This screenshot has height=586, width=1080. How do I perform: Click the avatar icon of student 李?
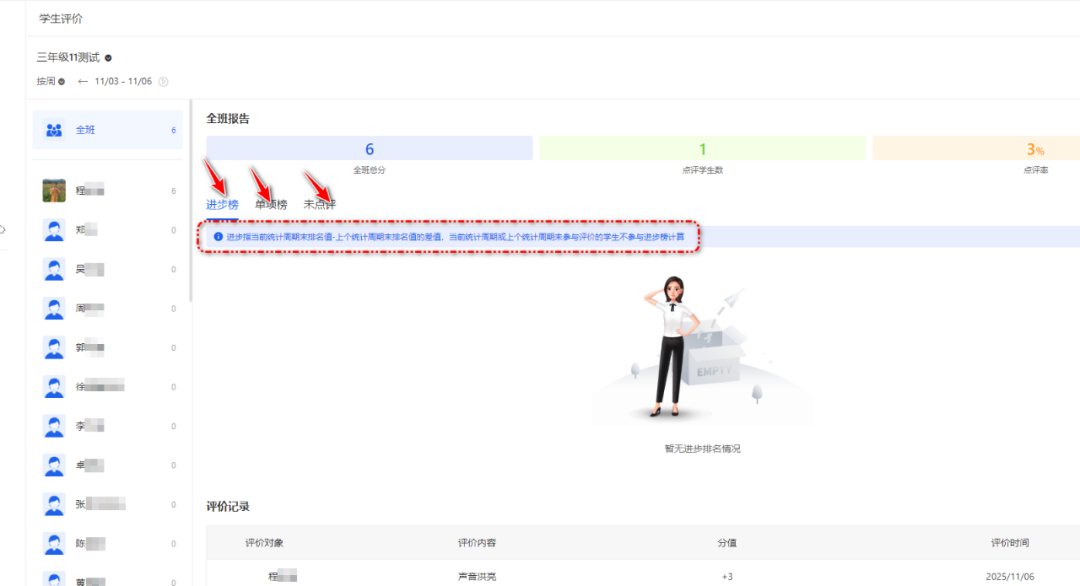click(x=54, y=426)
